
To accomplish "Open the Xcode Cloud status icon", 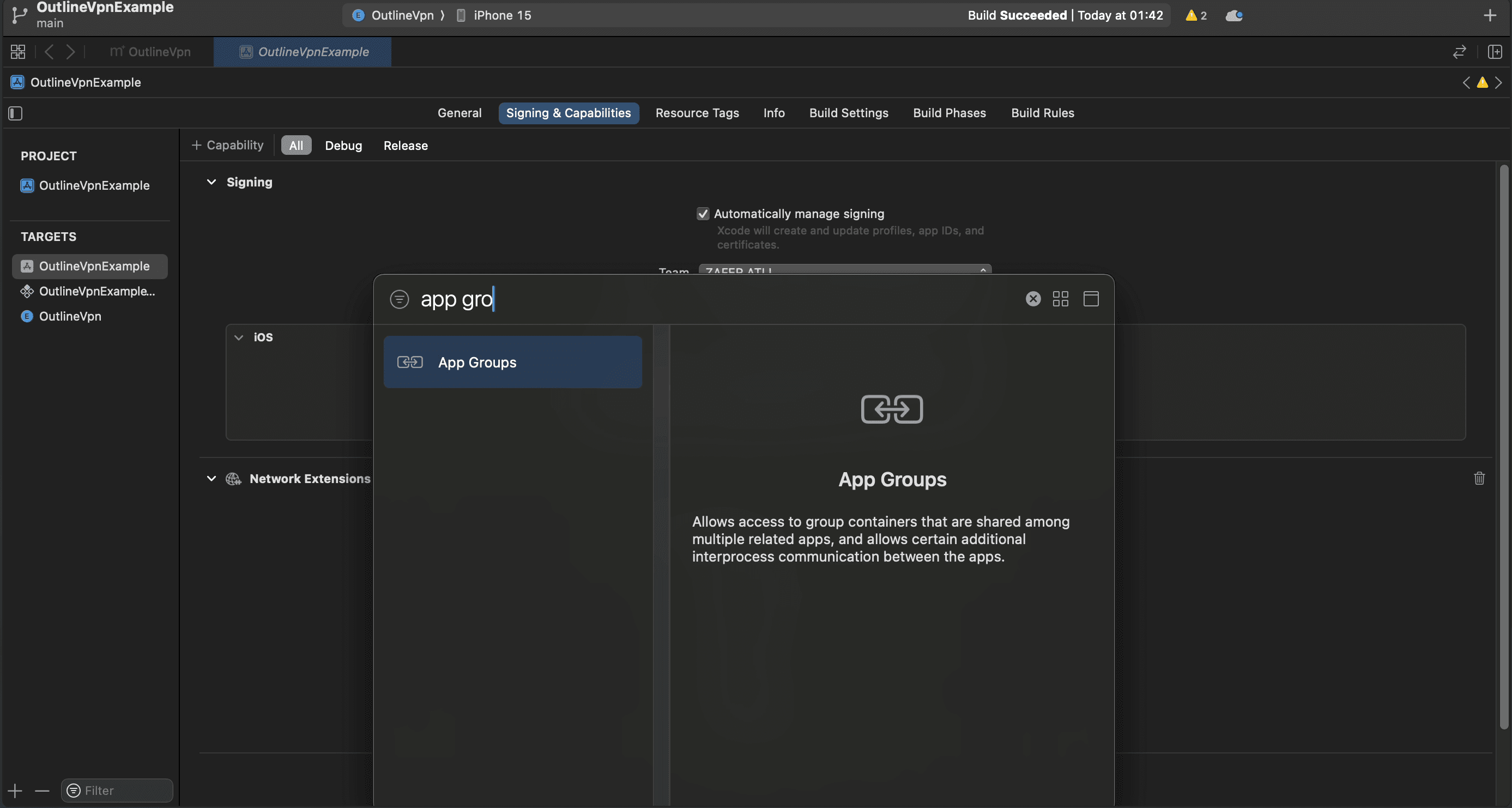I will [1234, 15].
